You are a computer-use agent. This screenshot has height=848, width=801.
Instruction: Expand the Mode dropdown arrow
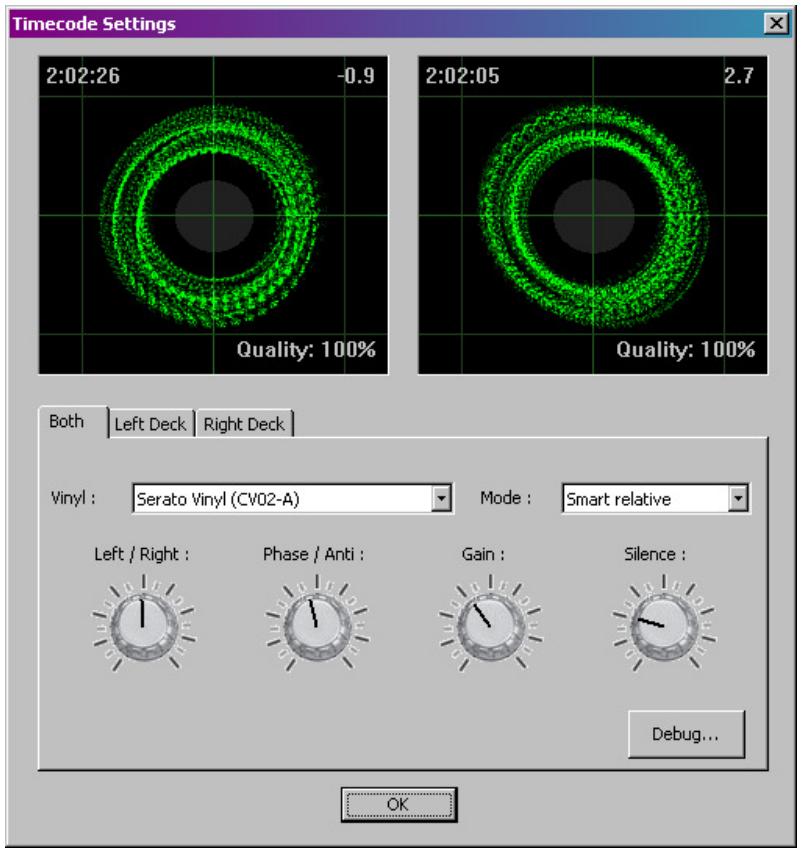point(738,498)
